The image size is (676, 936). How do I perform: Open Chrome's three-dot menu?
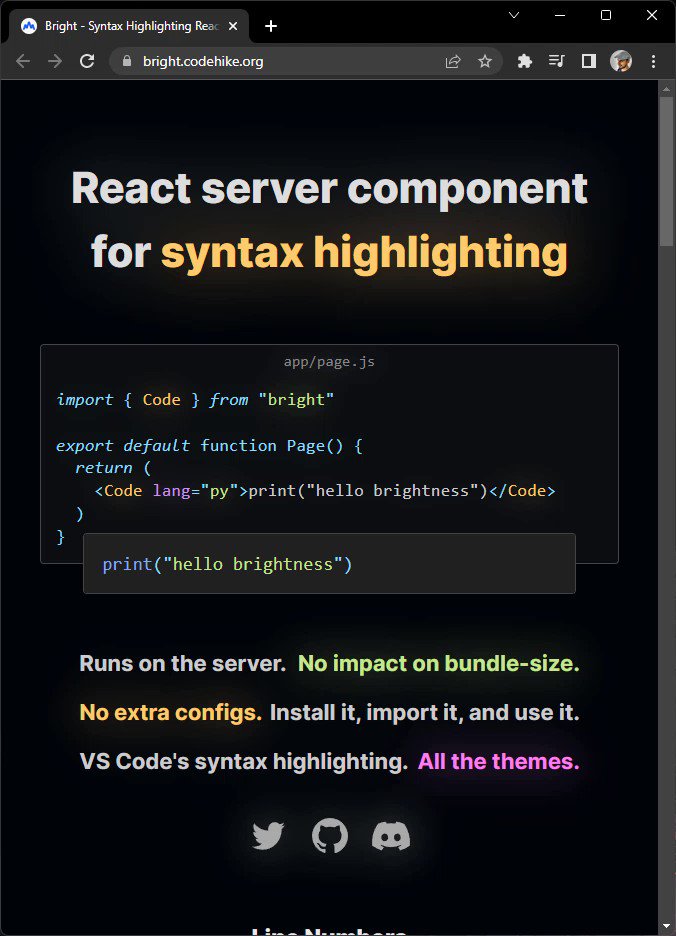point(653,61)
